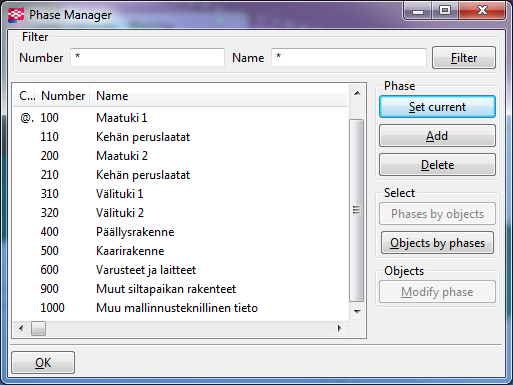This screenshot has width=513, height=385.
Task: Click the Modify phase button
Action: coord(437,292)
